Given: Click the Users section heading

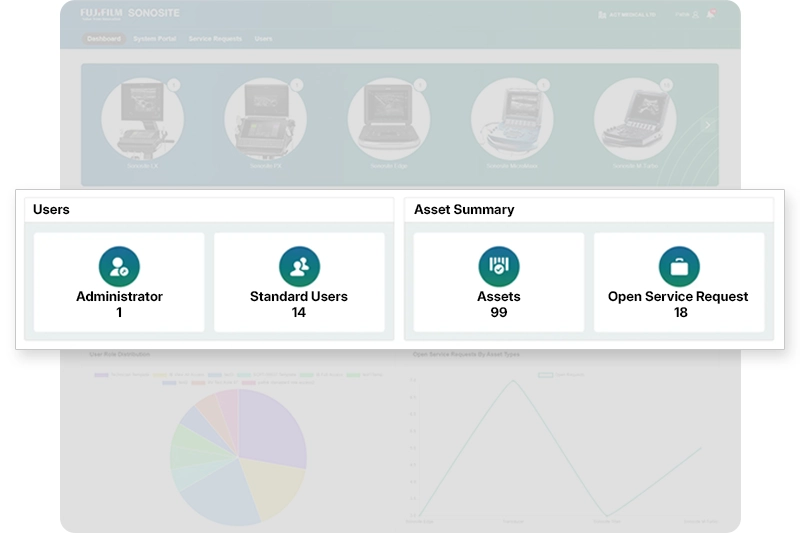Looking at the screenshot, I should pyautogui.click(x=51, y=210).
